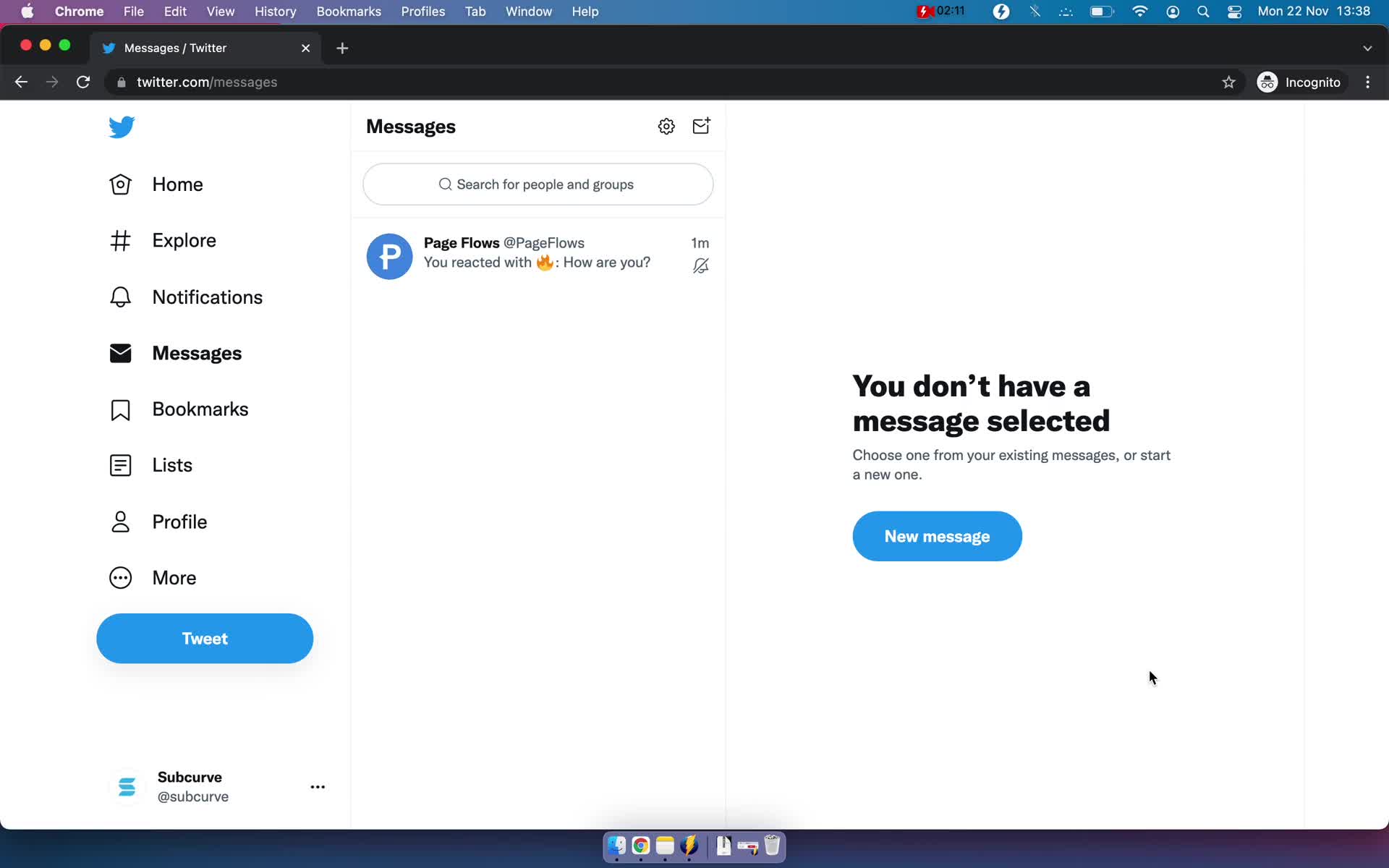Click the site lock icon

pos(122,82)
